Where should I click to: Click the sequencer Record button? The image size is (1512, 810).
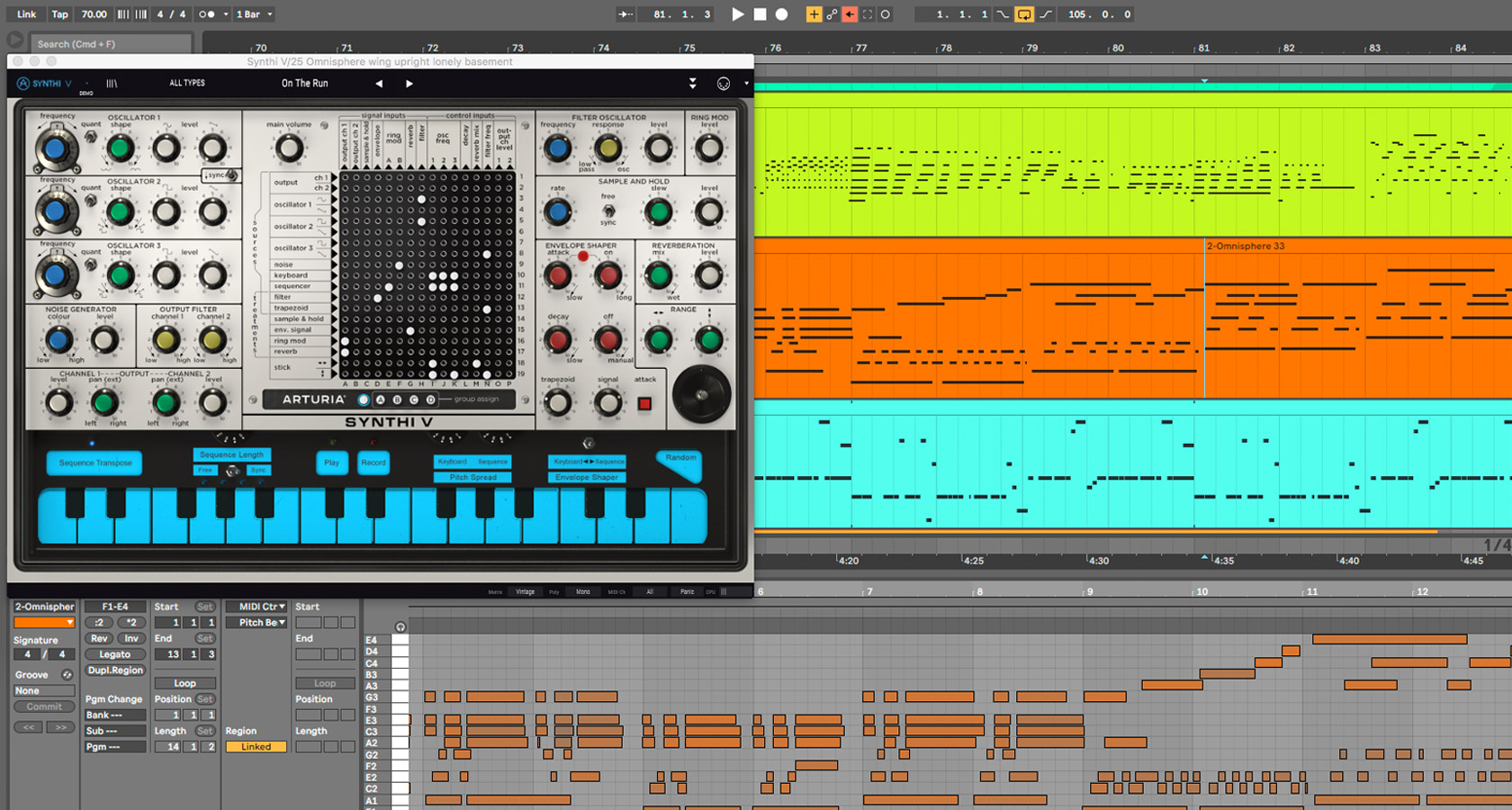pos(373,463)
